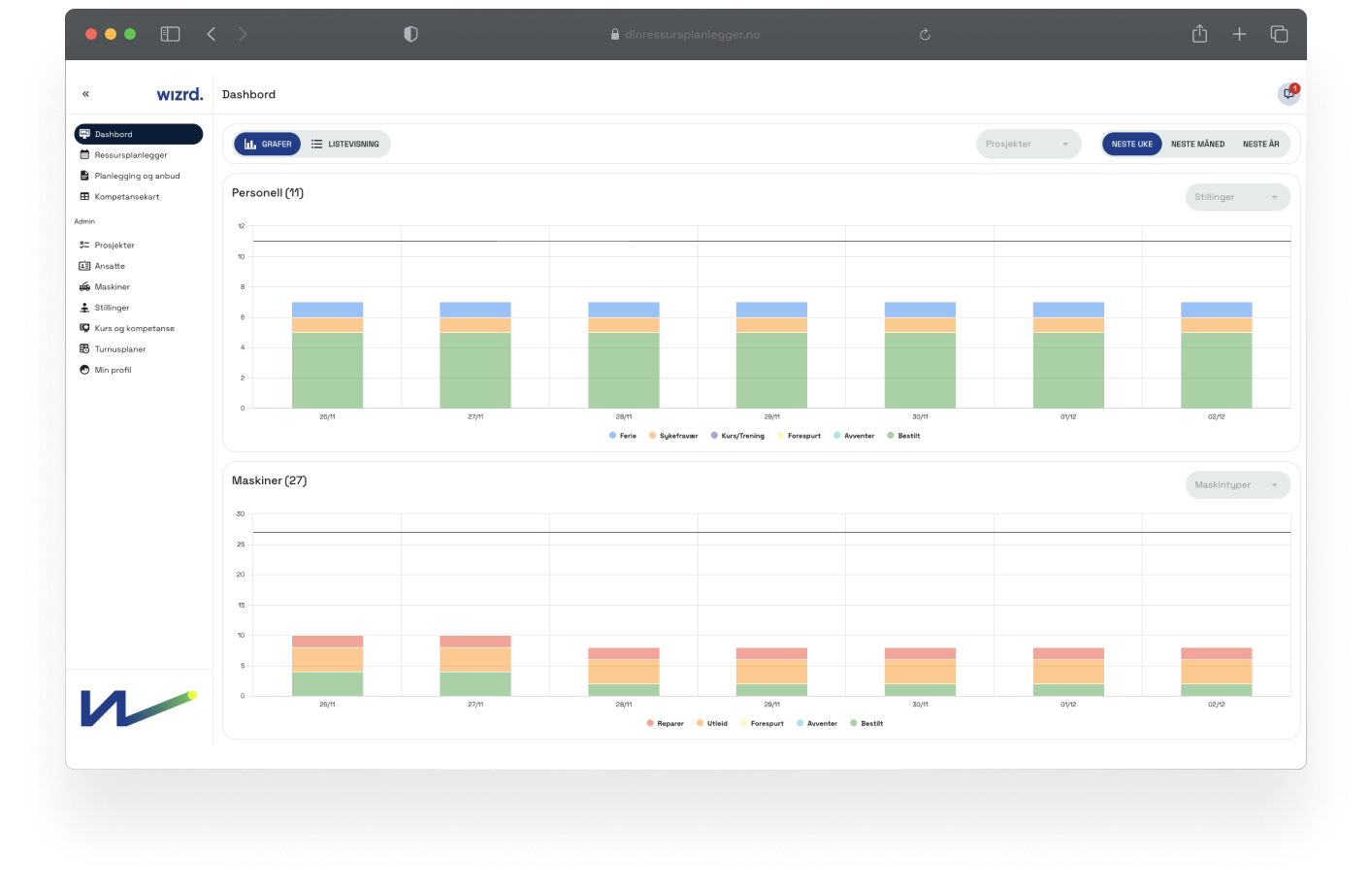The image size is (1372, 891).
Task: Toggle Ferie series in Personell legend
Action: point(623,436)
